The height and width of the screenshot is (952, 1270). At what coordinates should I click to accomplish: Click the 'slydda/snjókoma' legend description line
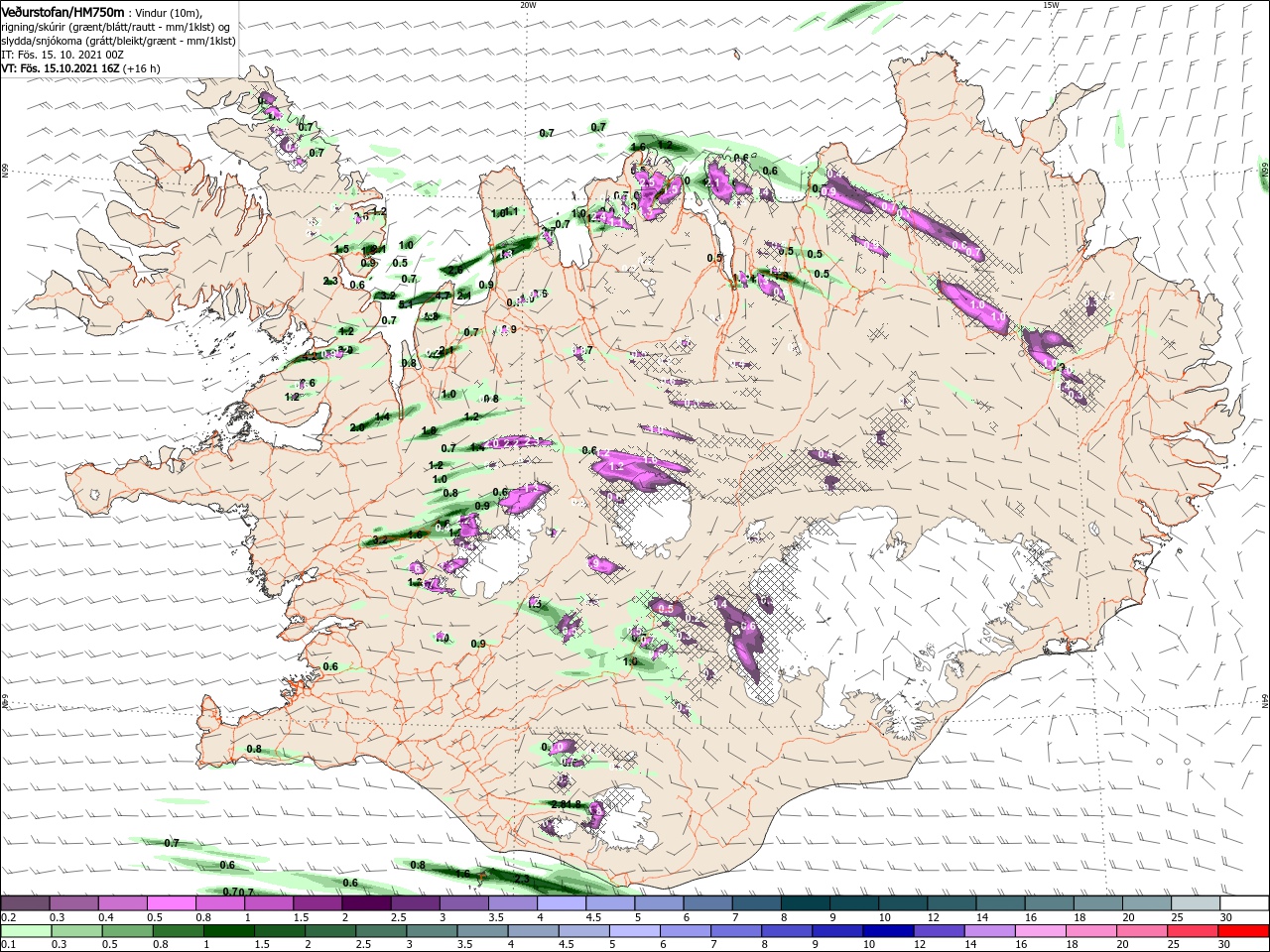[118, 41]
